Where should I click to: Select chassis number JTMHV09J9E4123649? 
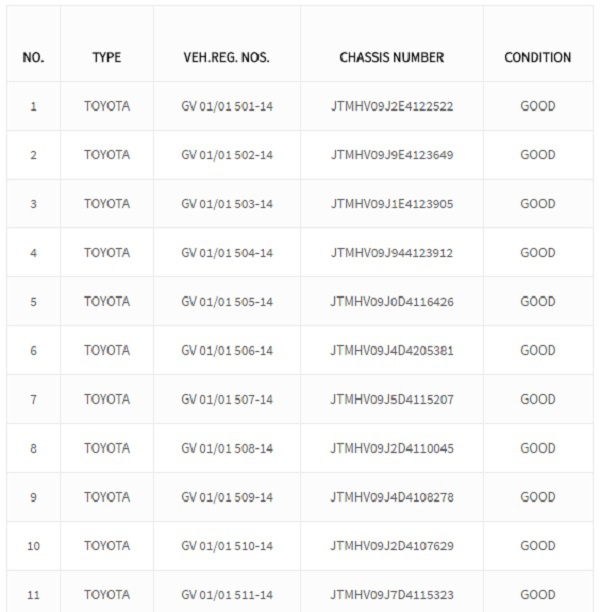point(392,155)
